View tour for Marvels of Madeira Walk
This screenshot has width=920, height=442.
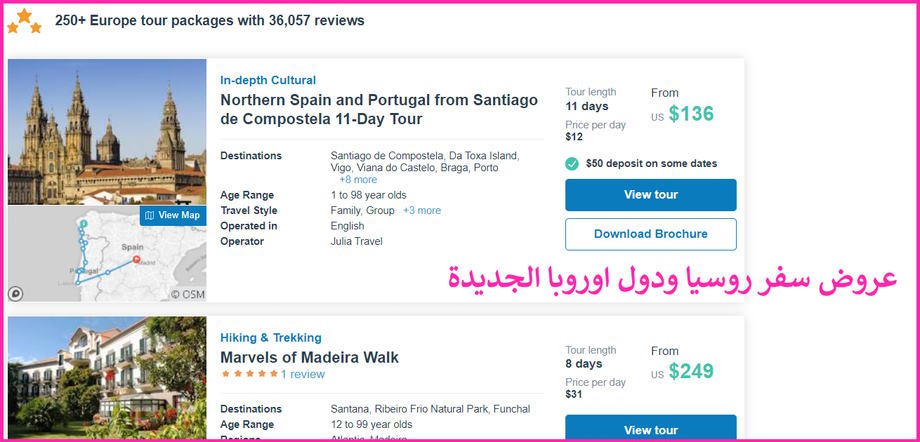[x=650, y=429]
